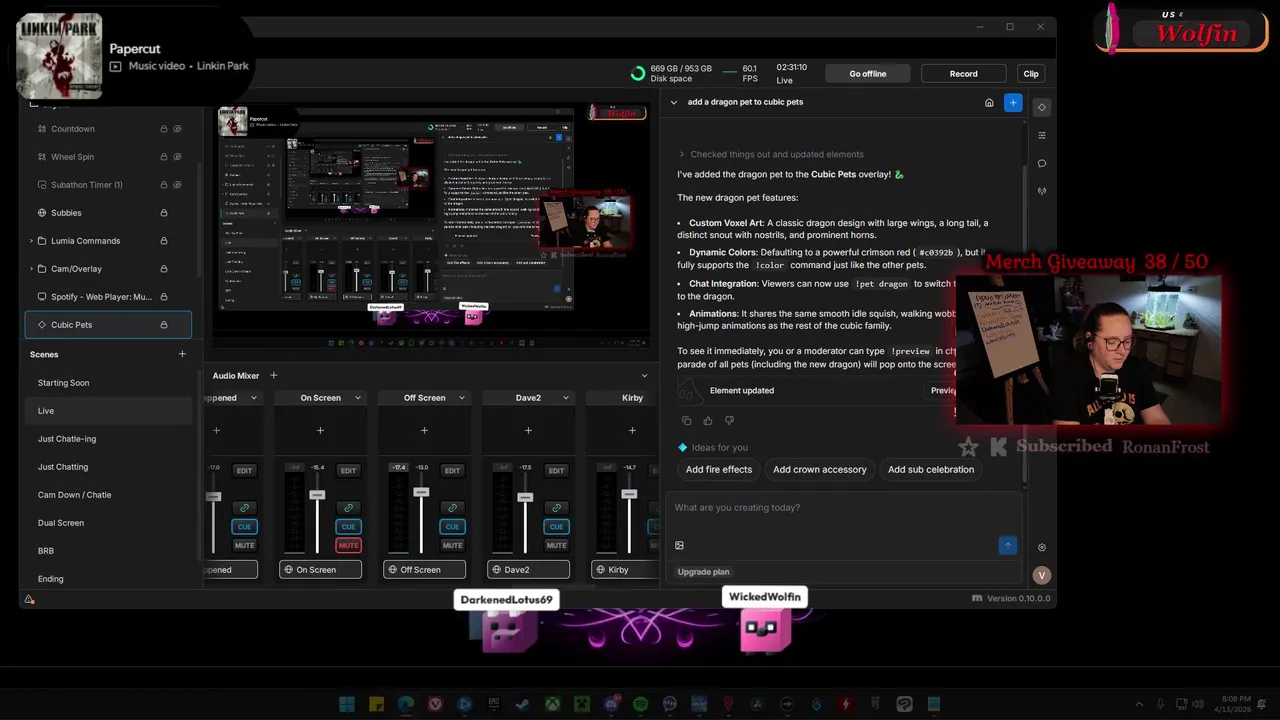The width and height of the screenshot is (1280, 720).
Task: Enable CUE on Off Screen channel
Action: [452, 527]
